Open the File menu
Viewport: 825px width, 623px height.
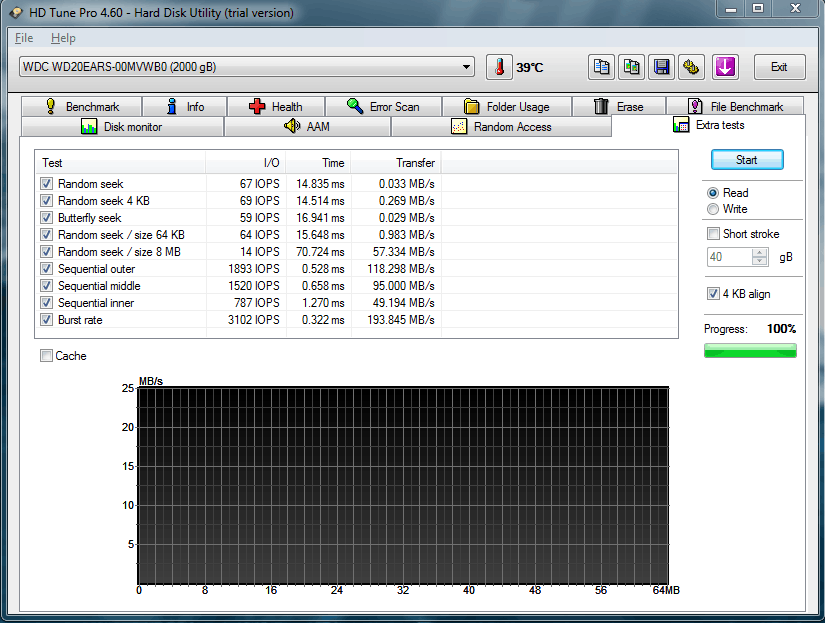pos(24,38)
